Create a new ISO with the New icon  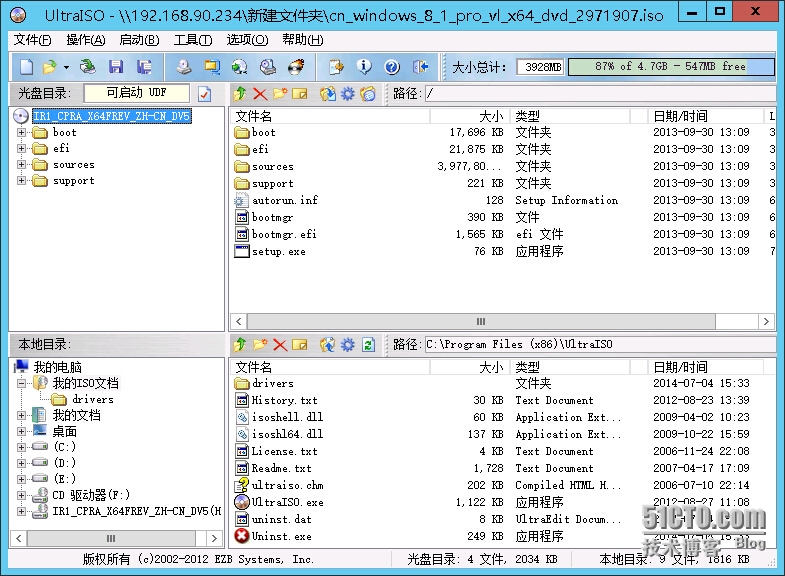(26, 67)
